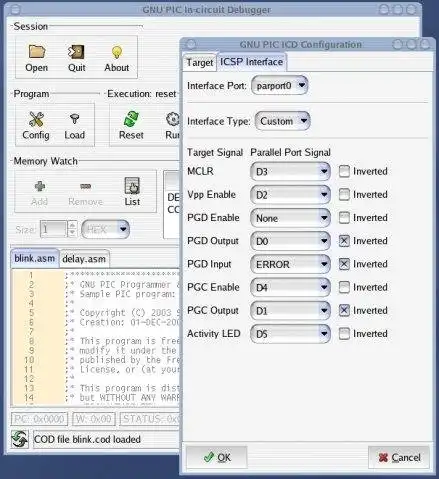Click line number 10 in the source gutter
439x479 pixels.
[29, 360]
